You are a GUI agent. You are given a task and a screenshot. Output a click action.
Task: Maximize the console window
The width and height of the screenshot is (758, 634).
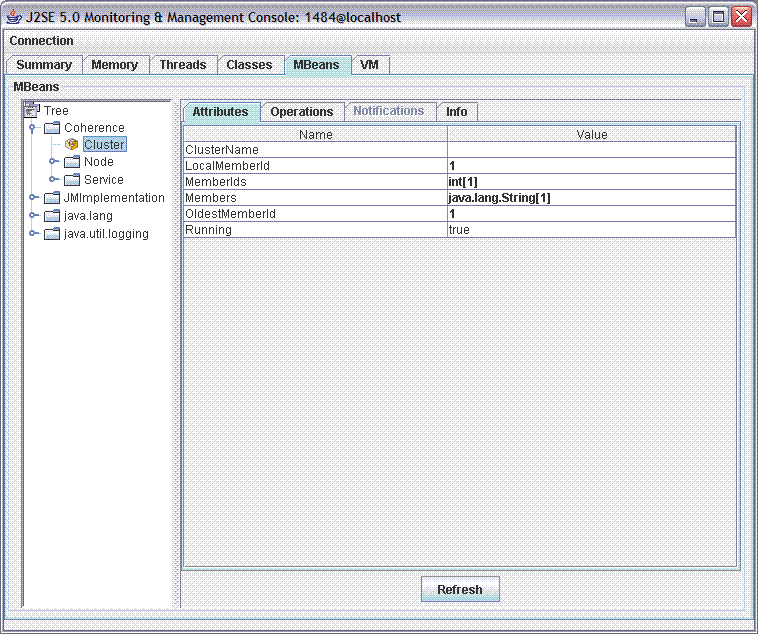[718, 17]
